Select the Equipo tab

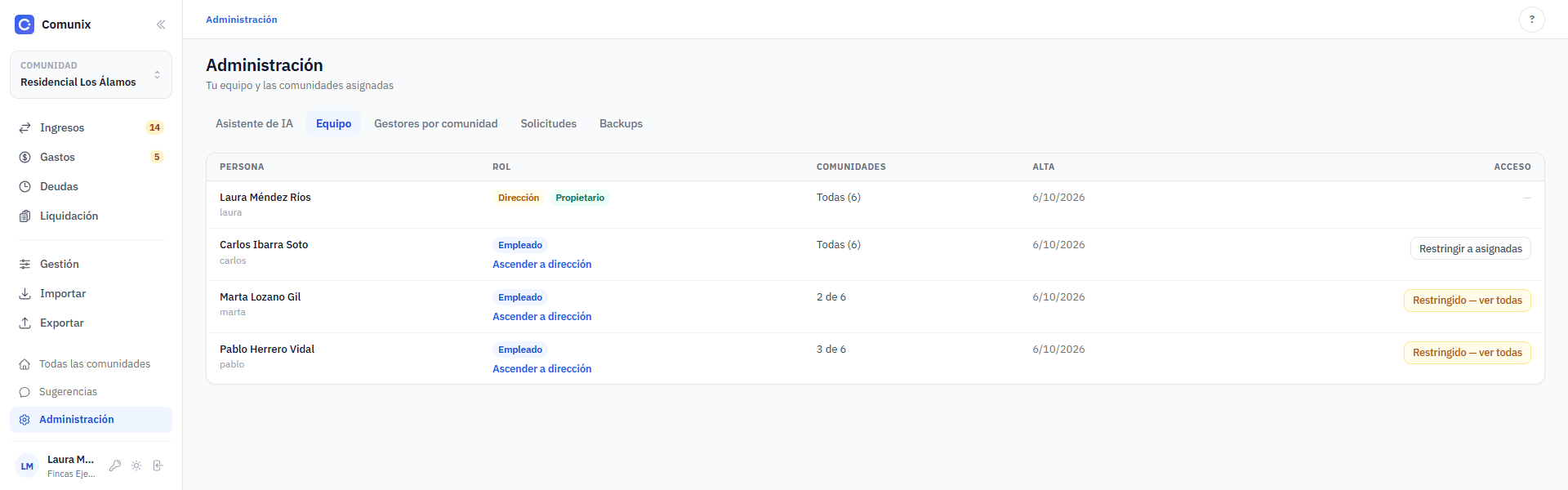333,123
